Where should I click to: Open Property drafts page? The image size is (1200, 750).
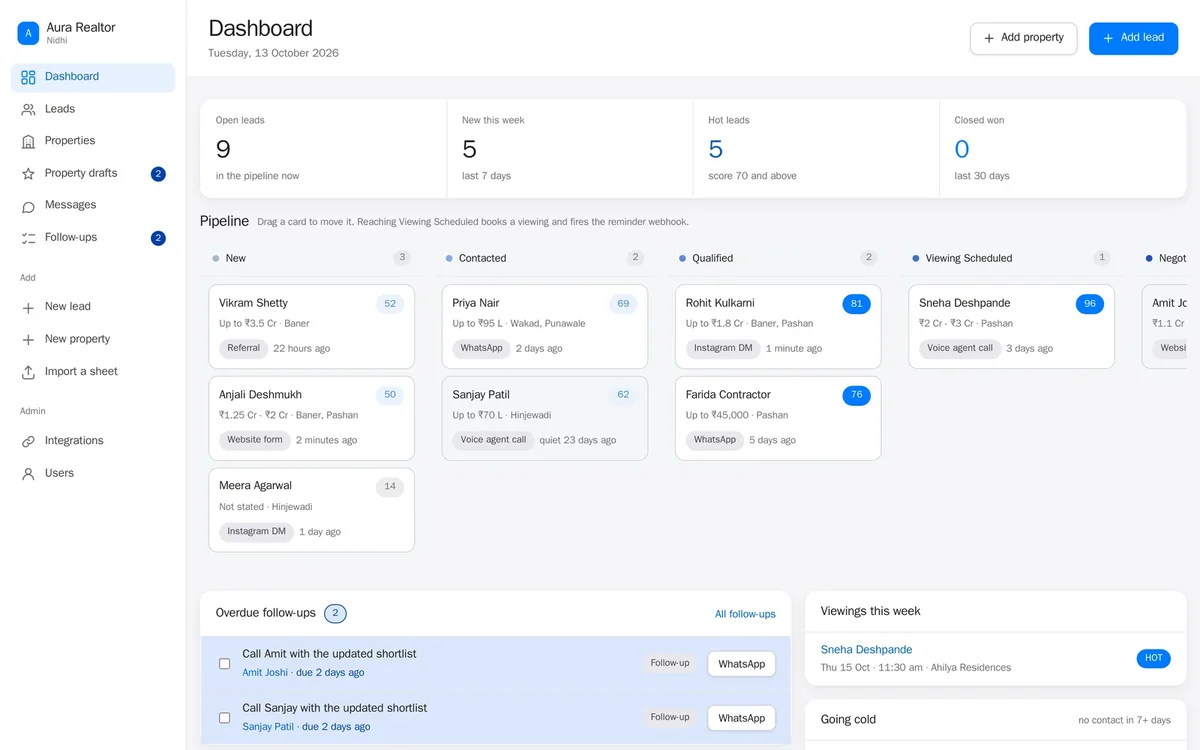point(93,173)
